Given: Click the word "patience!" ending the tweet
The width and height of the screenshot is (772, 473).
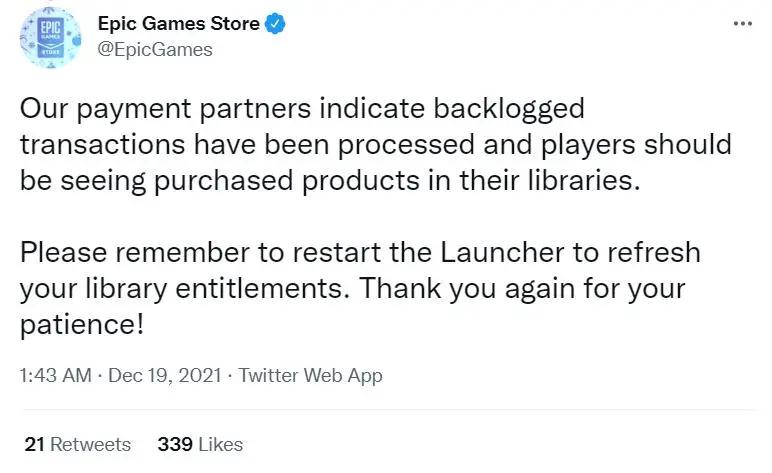Looking at the screenshot, I should click(81, 324).
